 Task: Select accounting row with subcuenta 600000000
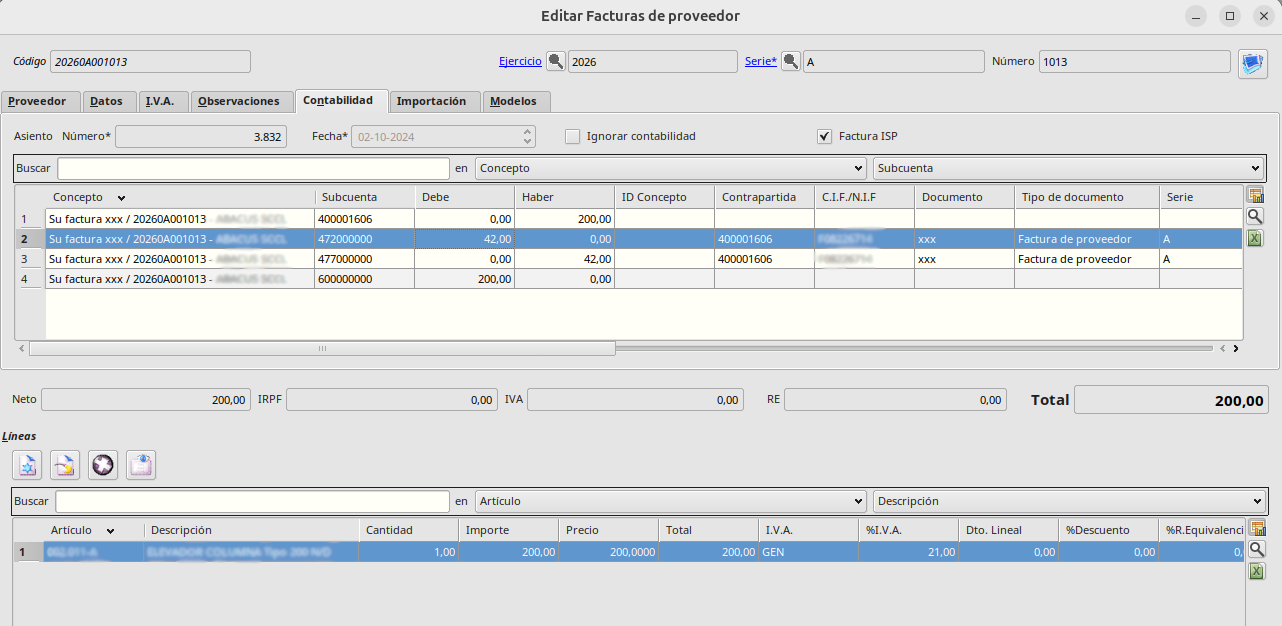(x=644, y=278)
